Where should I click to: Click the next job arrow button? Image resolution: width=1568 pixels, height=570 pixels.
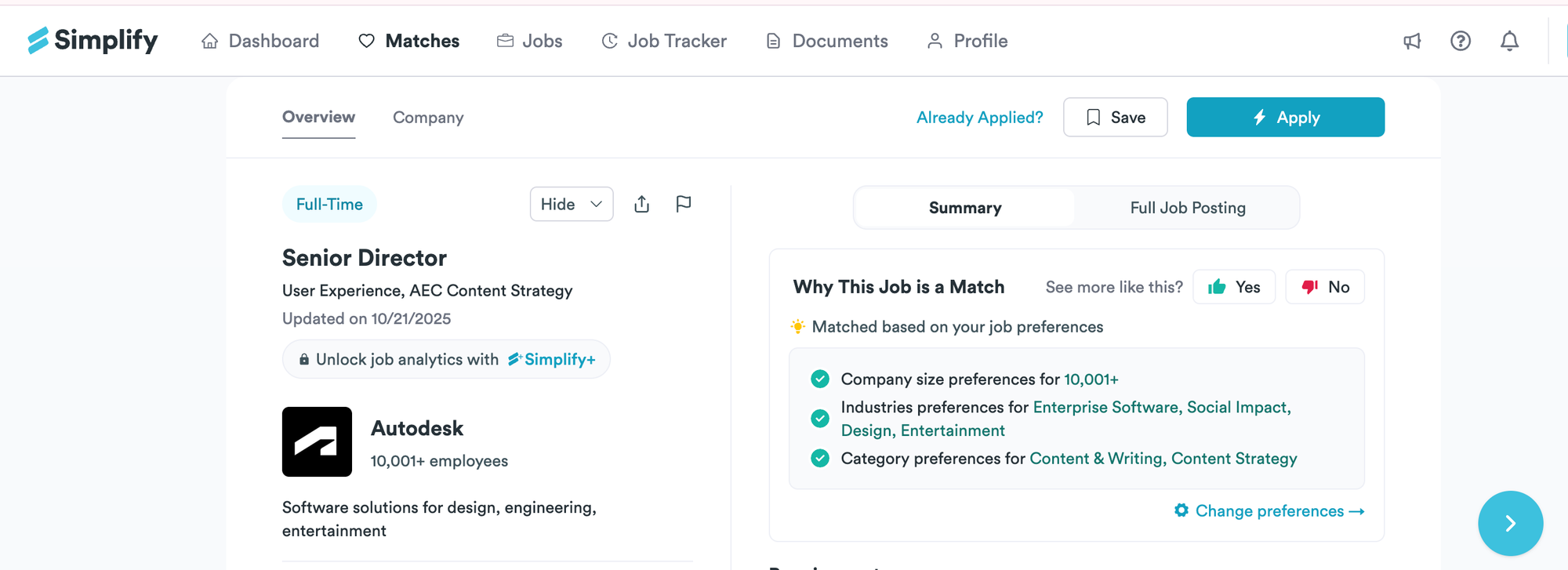click(1510, 523)
